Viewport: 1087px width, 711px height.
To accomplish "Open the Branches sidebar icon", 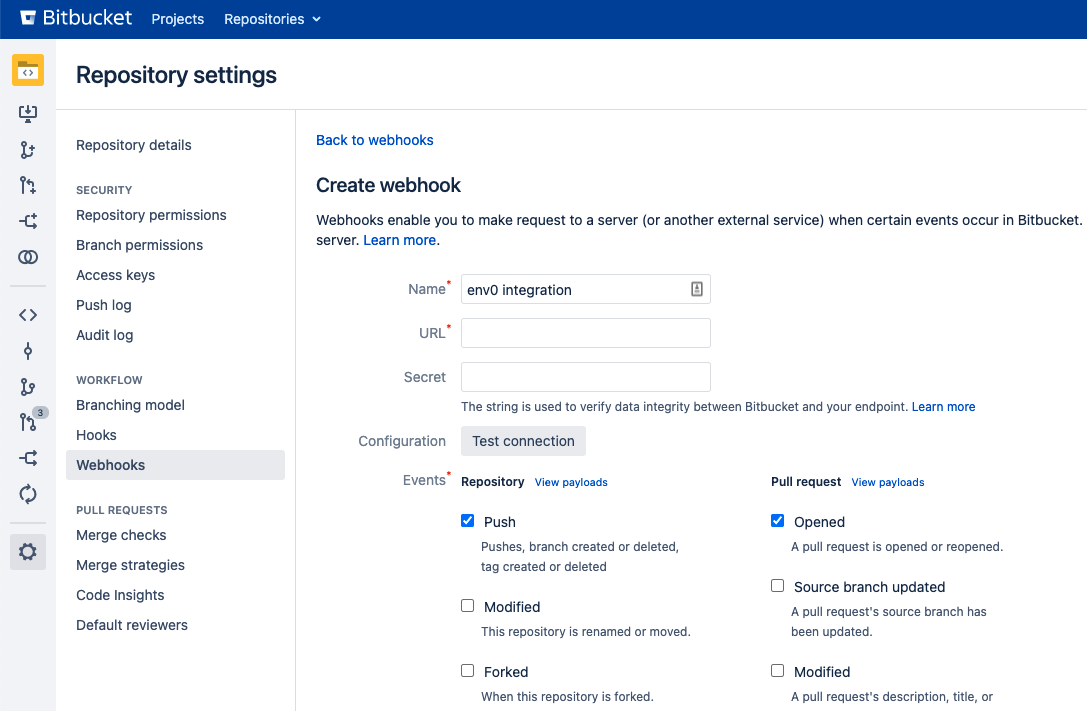I will (28, 387).
